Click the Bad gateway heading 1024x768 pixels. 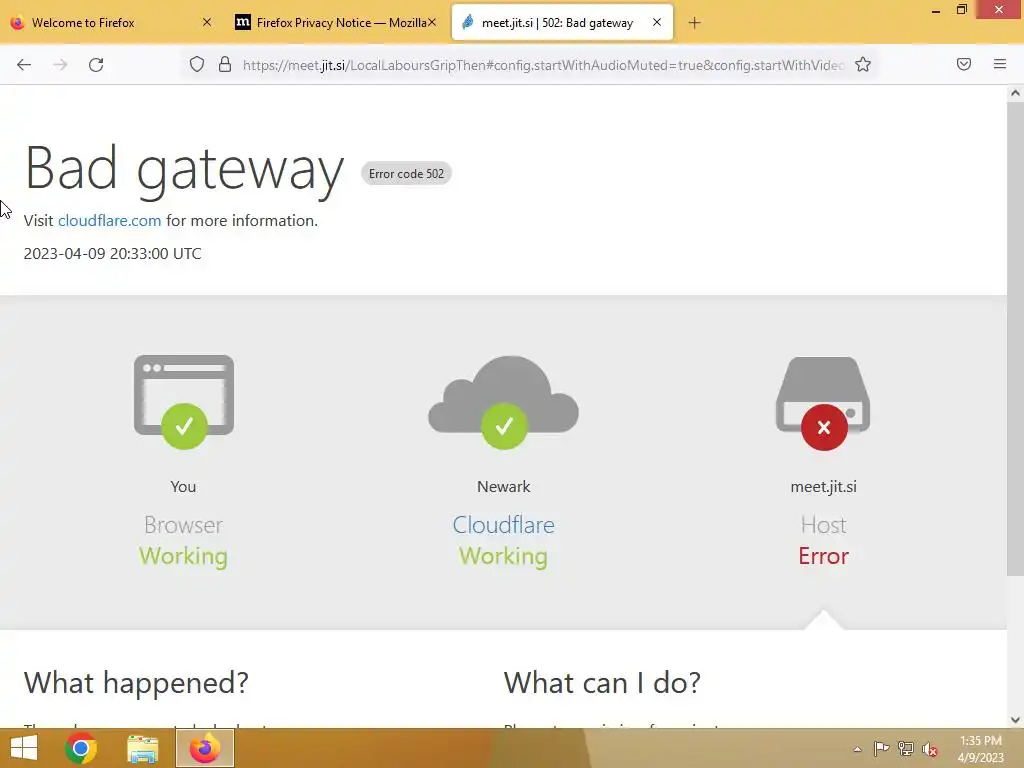(184, 168)
